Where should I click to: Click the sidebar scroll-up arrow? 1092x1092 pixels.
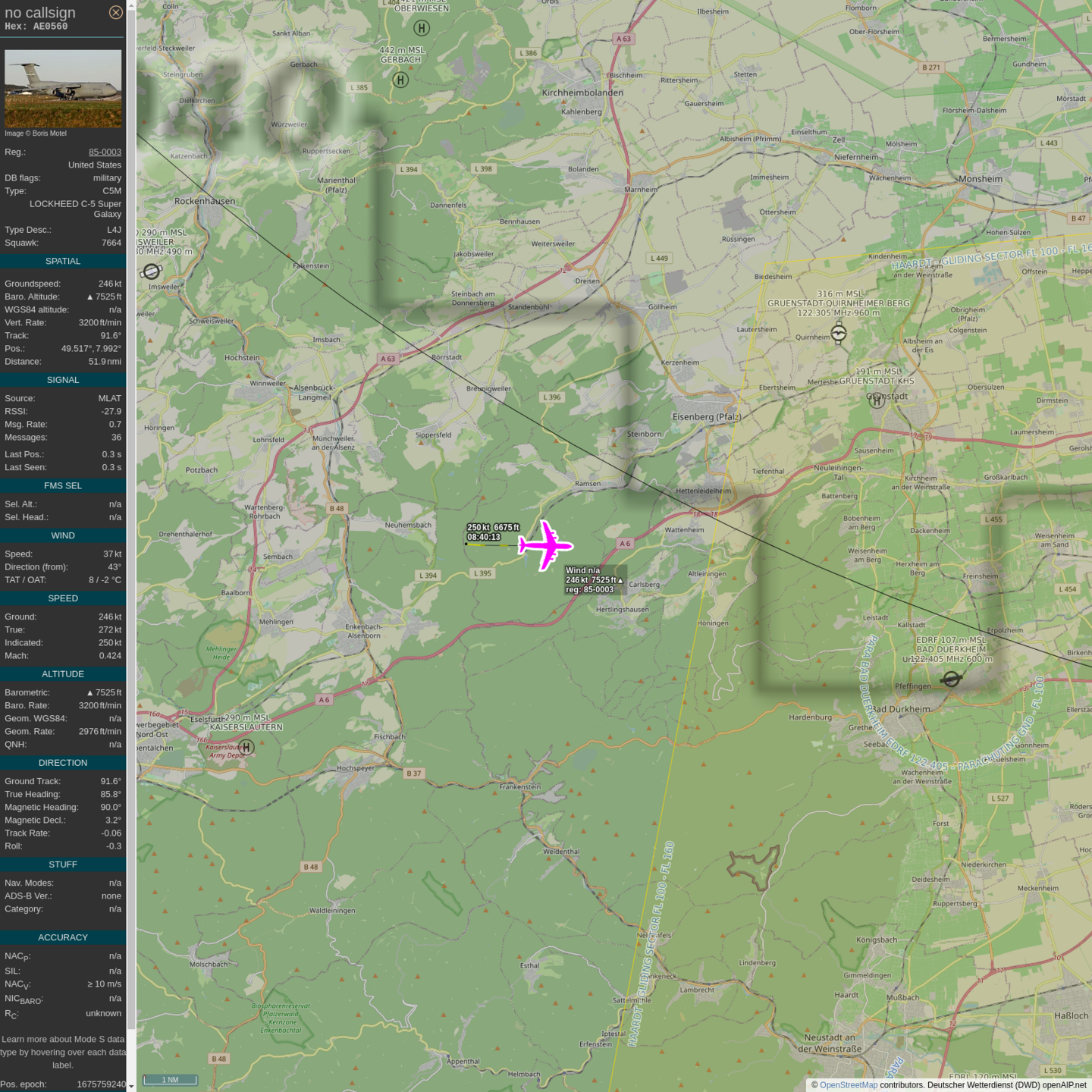click(x=131, y=5)
